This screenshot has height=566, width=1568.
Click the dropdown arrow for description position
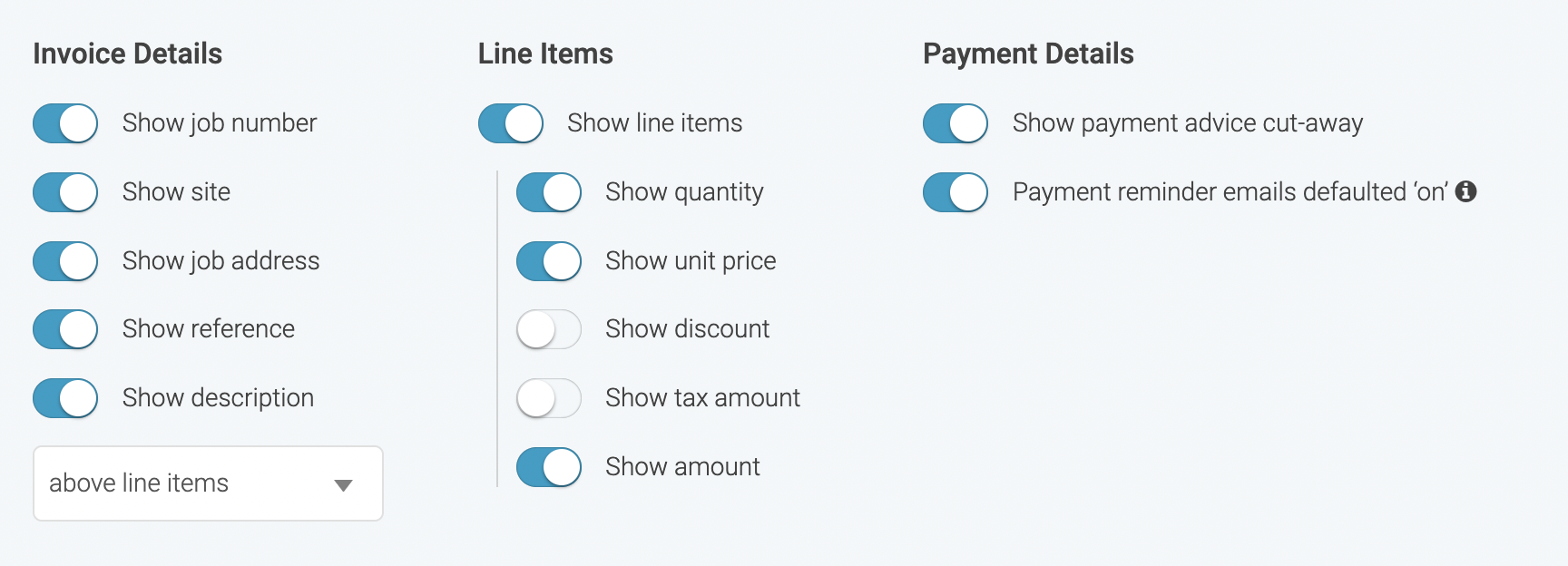343,485
